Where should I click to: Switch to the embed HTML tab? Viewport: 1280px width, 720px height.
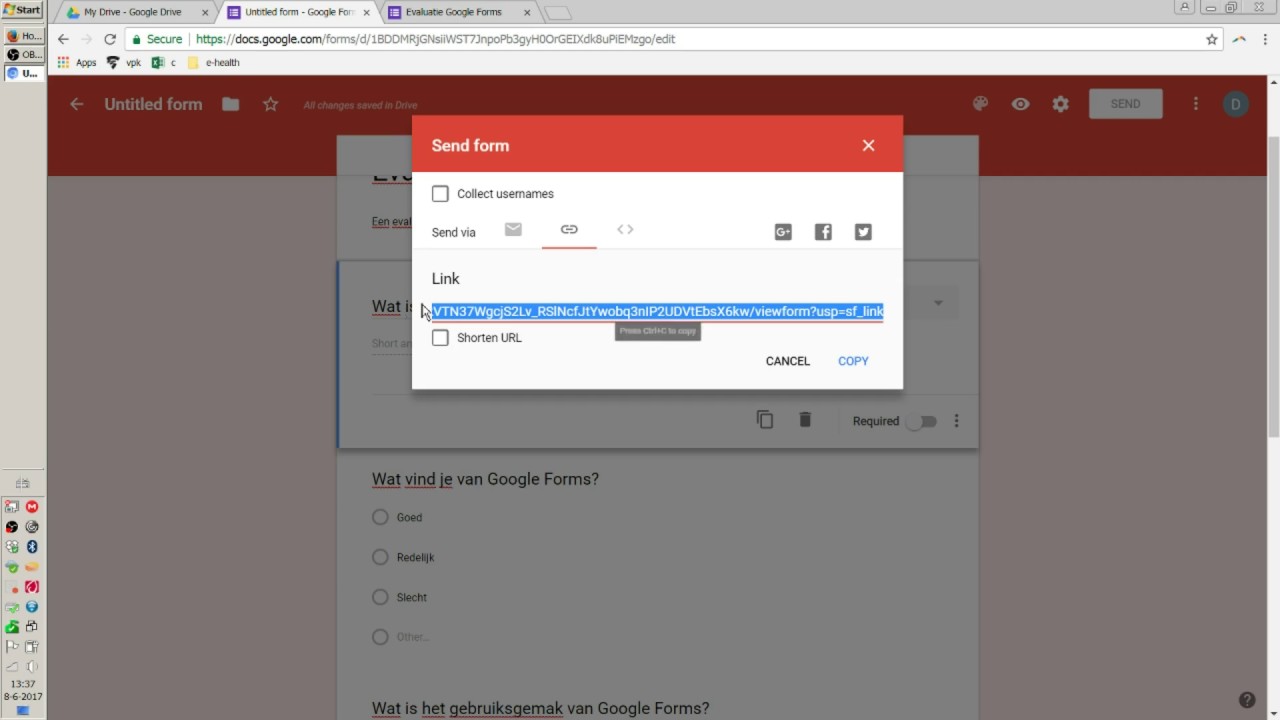click(625, 230)
